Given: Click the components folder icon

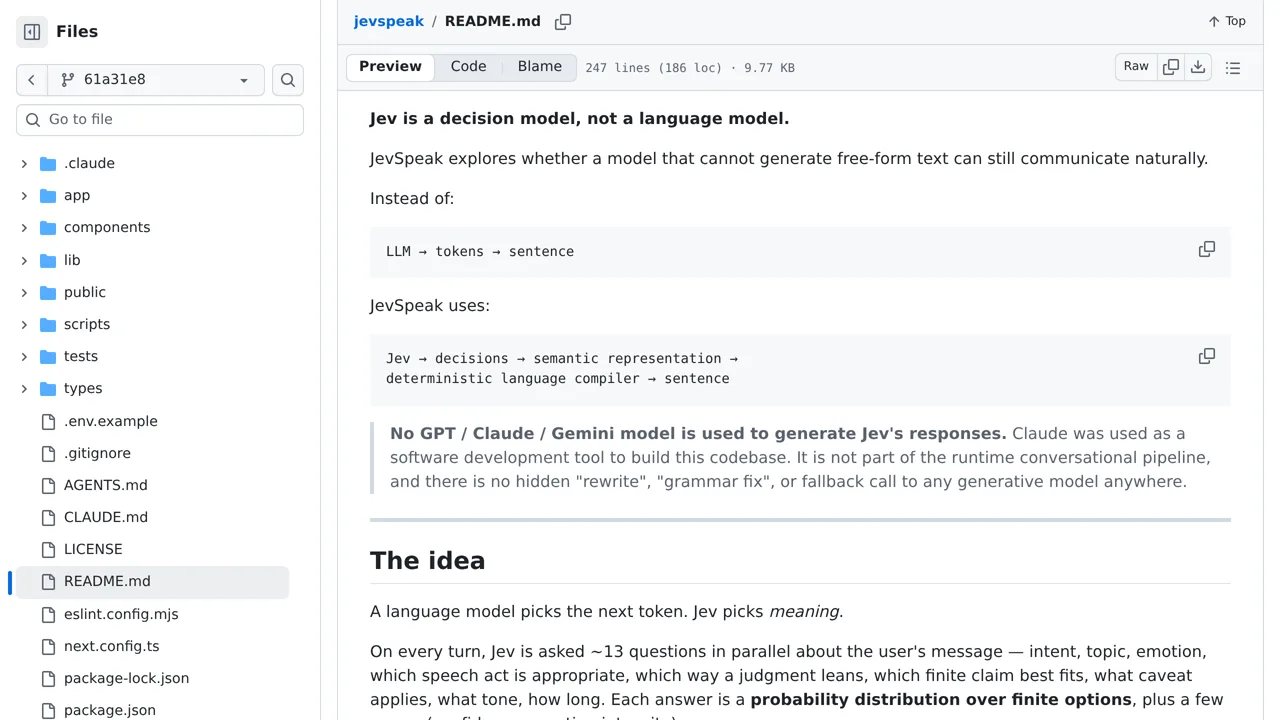Looking at the screenshot, I should 48,227.
